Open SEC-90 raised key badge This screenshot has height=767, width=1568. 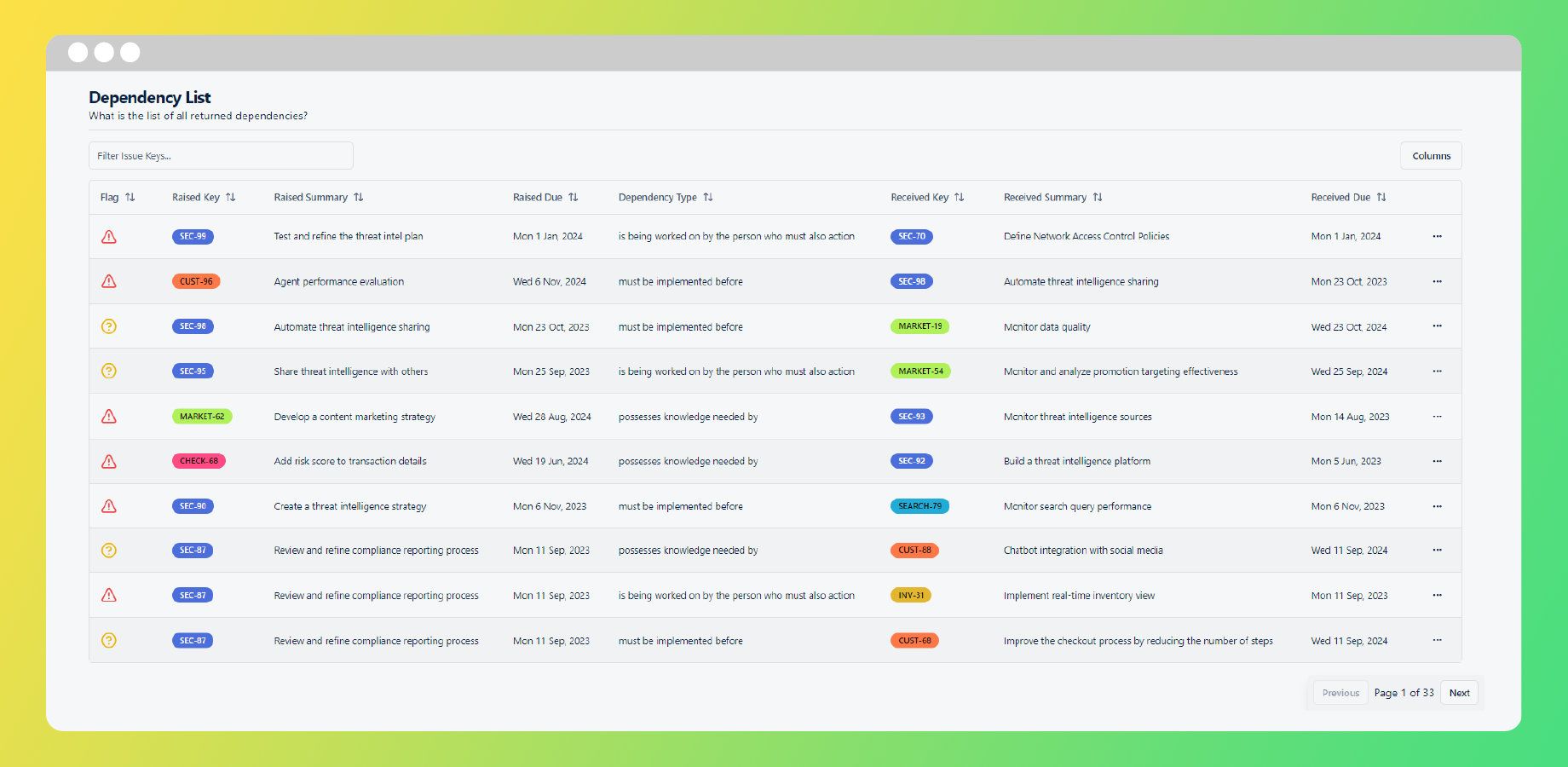193,506
